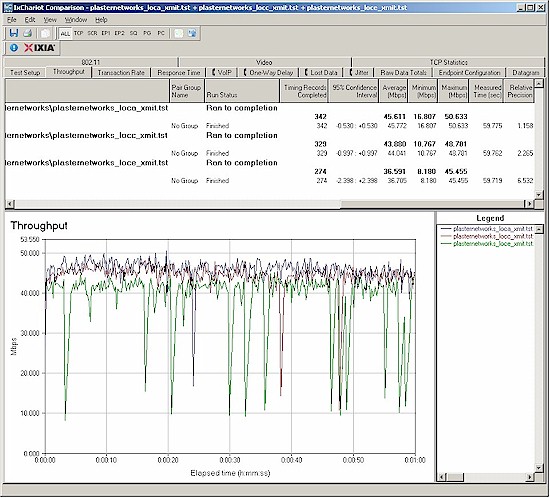The width and height of the screenshot is (550, 498).
Task: Click the results table scroll down arrow
Action: [539, 195]
